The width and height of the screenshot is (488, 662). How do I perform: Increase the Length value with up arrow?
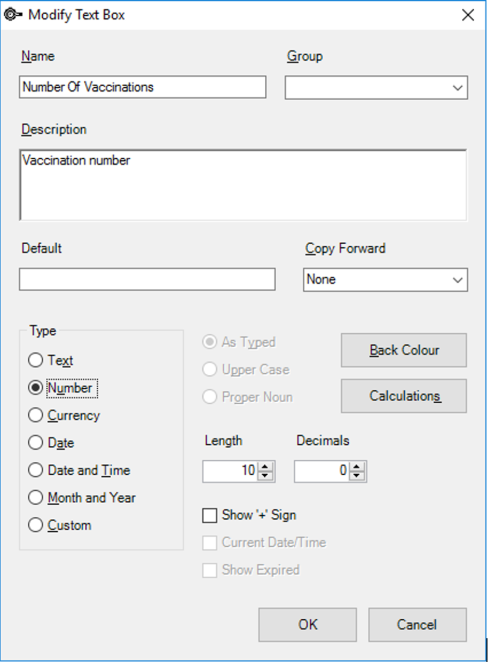point(265,467)
